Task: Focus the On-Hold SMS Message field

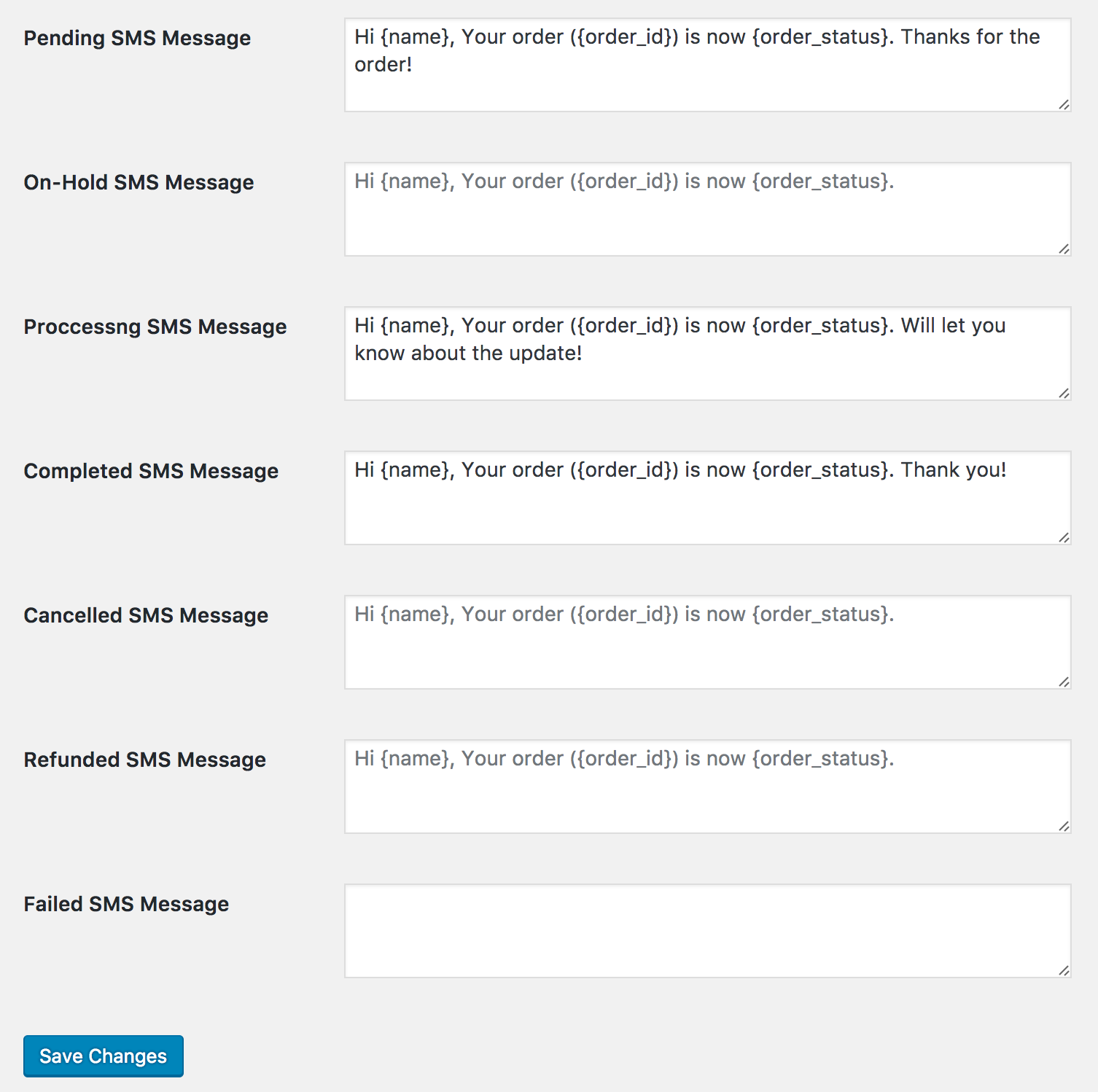Action: click(707, 210)
